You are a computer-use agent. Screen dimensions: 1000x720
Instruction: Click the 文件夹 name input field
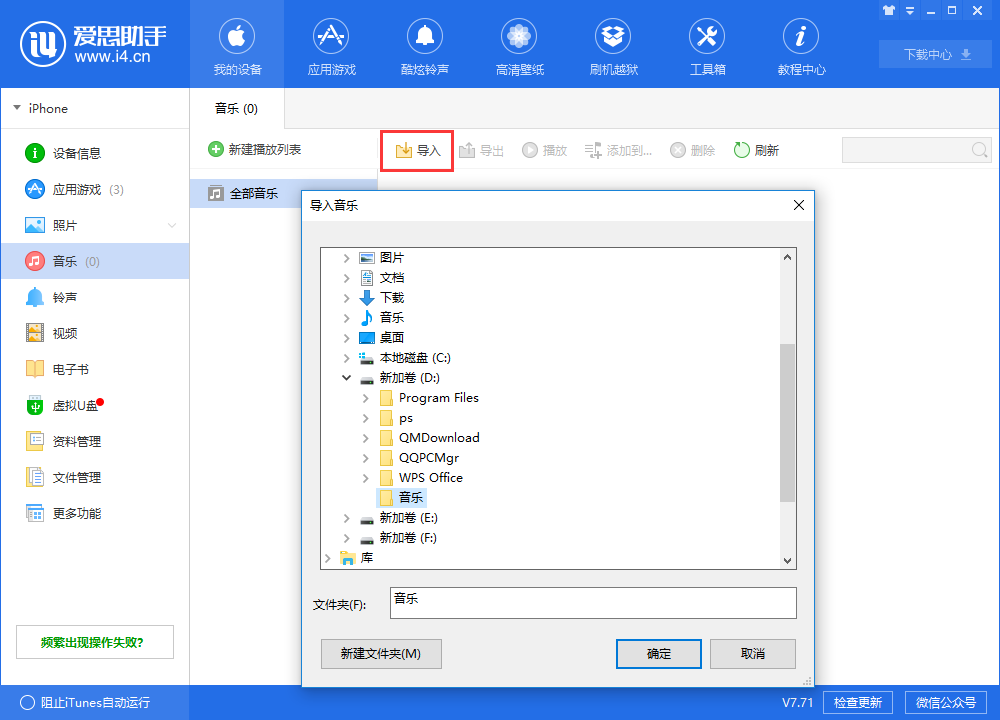point(593,603)
